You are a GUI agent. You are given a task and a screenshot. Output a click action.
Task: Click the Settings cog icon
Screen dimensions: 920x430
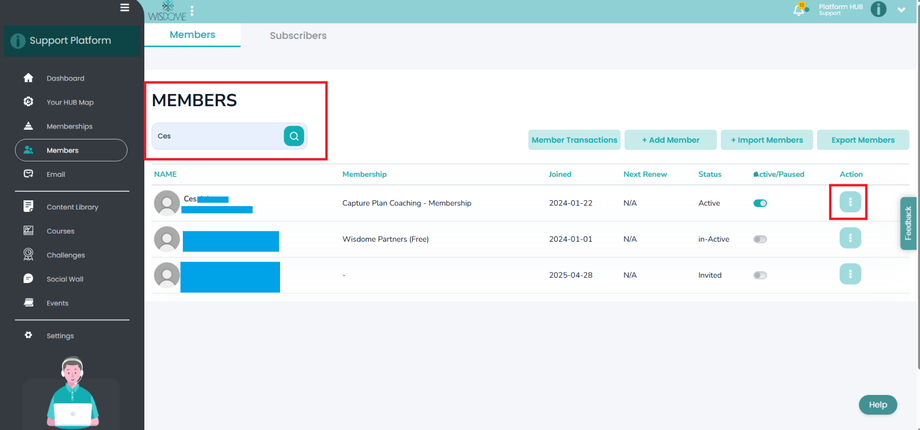(28, 336)
